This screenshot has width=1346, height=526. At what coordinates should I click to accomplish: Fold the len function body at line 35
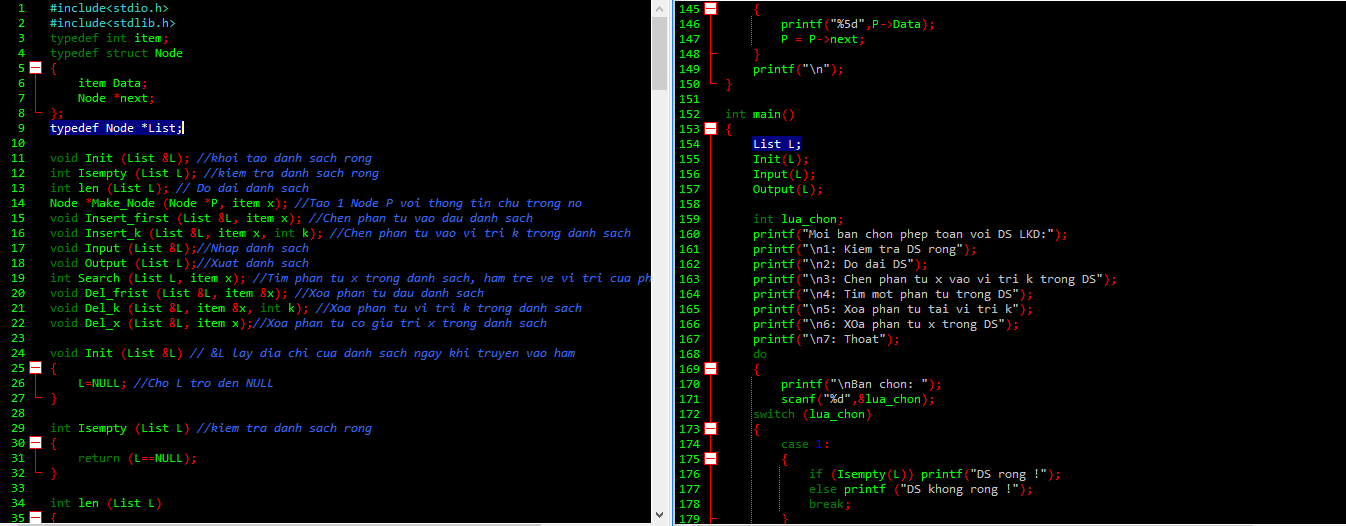coord(36,518)
